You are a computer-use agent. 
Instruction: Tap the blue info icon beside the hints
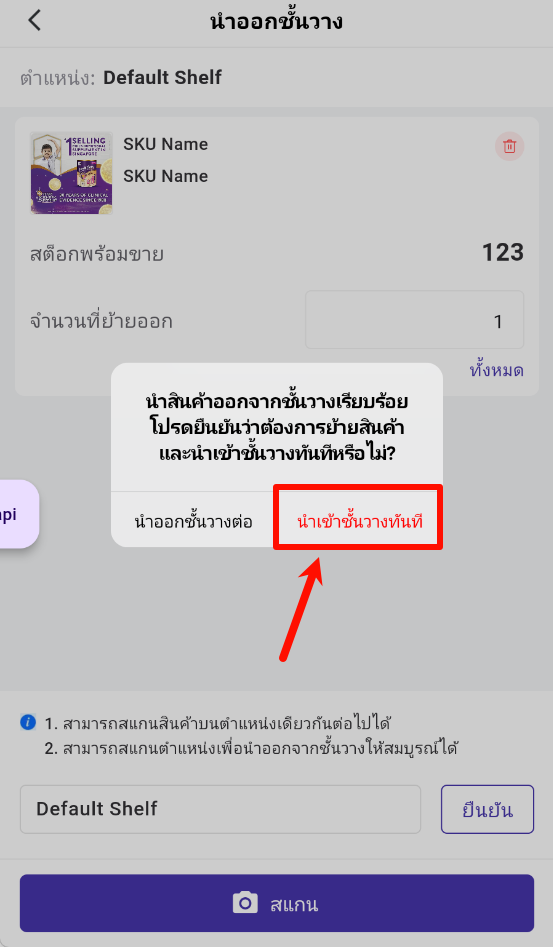[28, 722]
